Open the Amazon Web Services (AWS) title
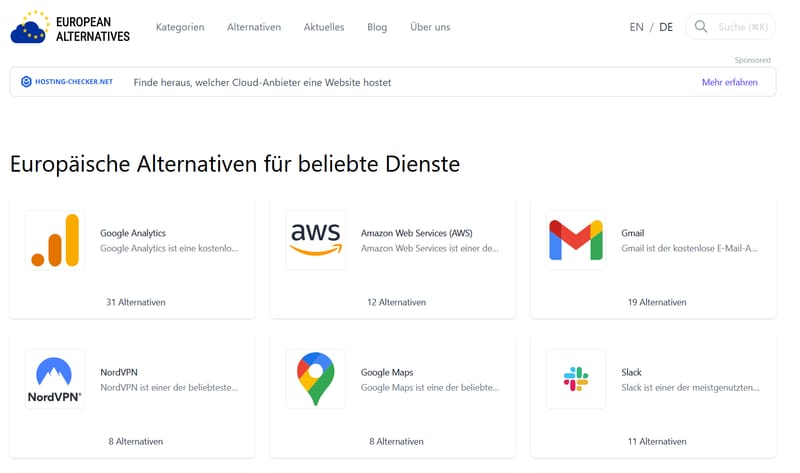Viewport: 800px width, 473px height. point(416,233)
